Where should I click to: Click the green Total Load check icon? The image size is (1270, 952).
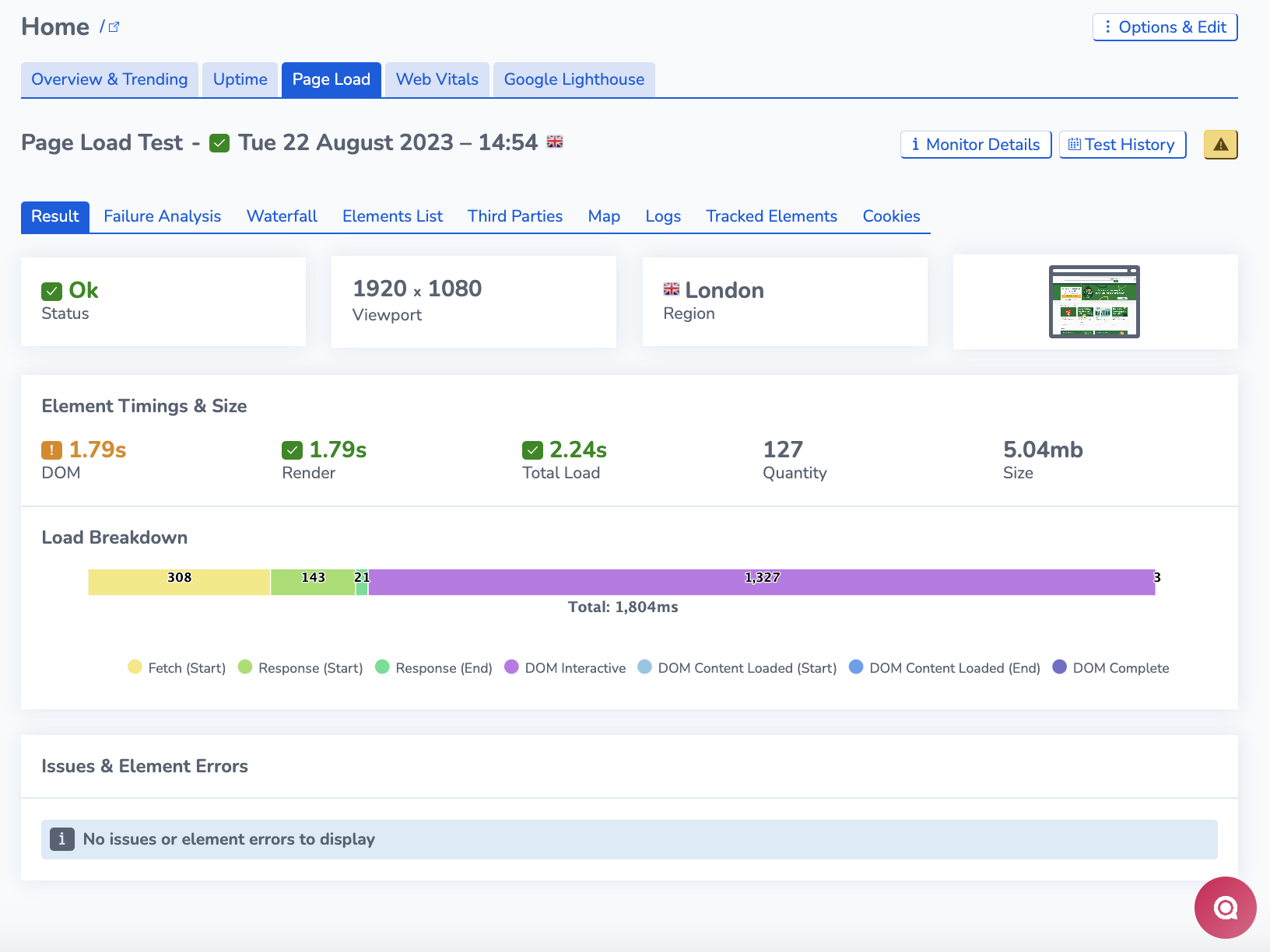532,450
